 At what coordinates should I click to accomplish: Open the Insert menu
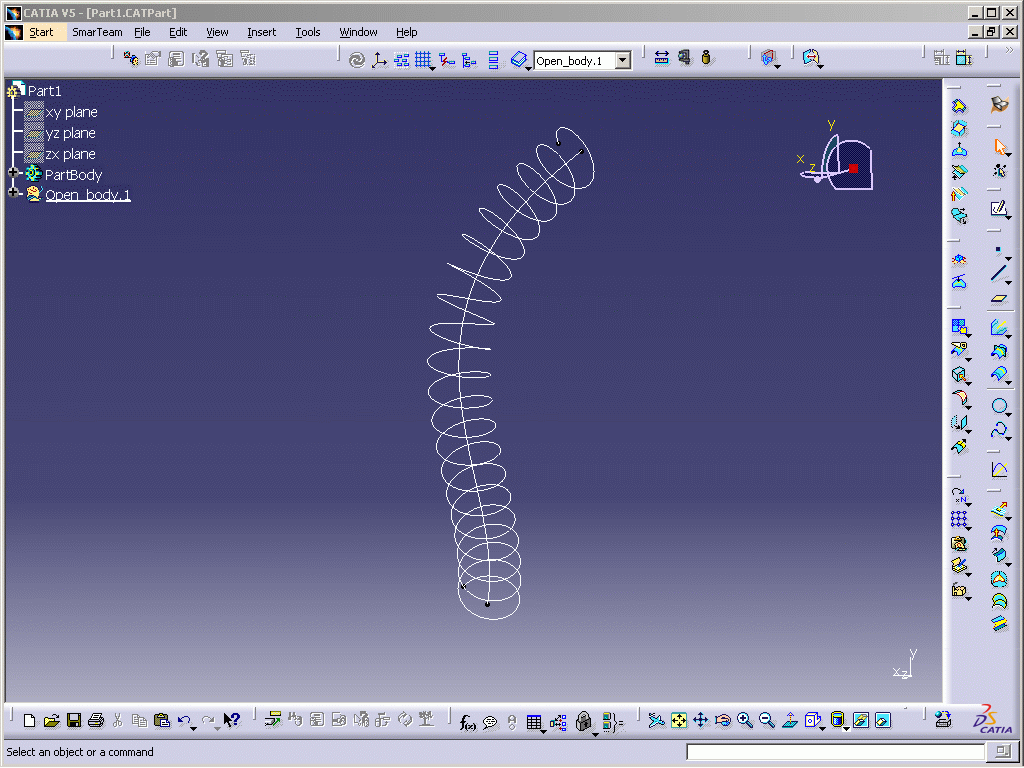click(261, 32)
